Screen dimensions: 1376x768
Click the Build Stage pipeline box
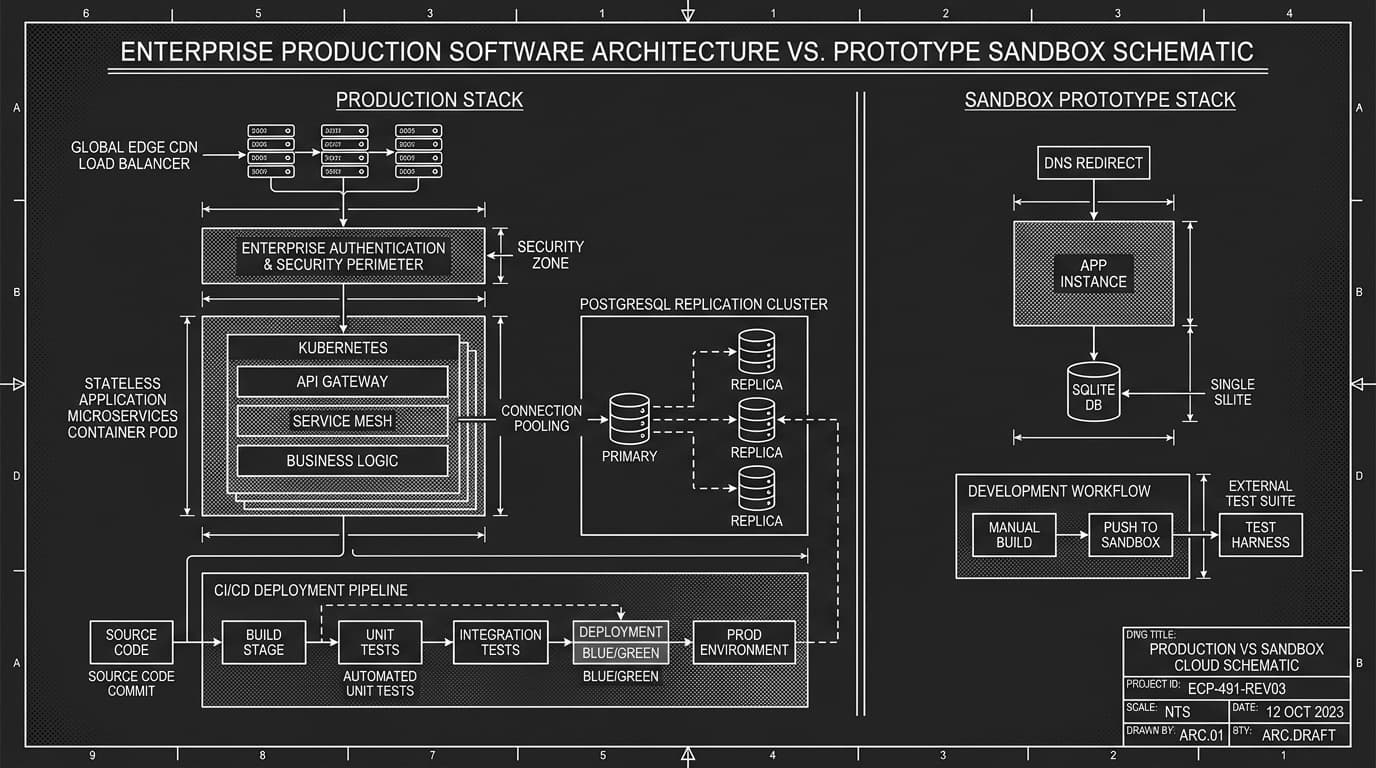pyautogui.click(x=263, y=642)
